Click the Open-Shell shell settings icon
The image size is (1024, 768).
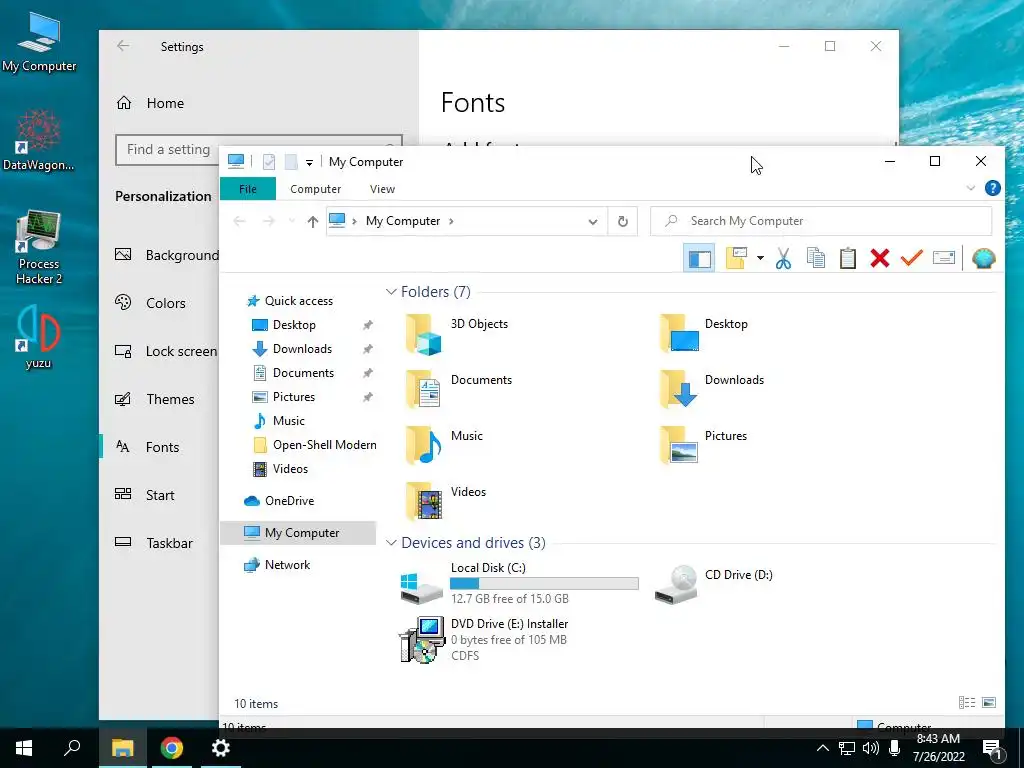click(984, 259)
